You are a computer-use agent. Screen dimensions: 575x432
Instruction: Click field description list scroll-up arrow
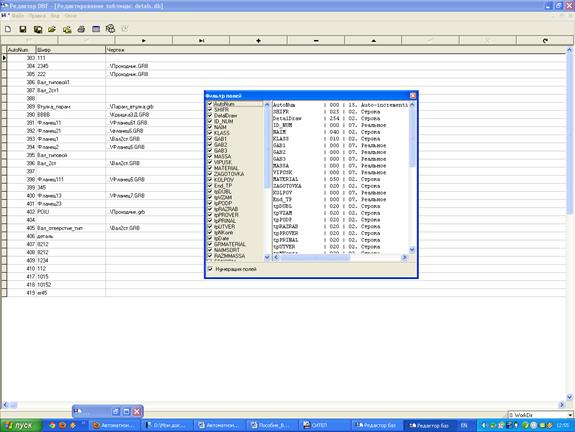(412, 105)
